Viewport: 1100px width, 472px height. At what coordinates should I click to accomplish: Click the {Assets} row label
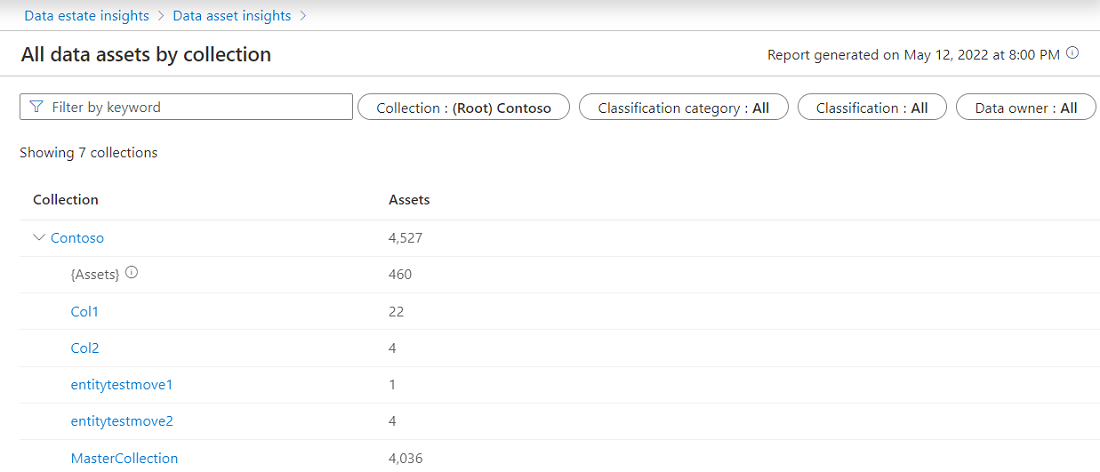pos(95,275)
